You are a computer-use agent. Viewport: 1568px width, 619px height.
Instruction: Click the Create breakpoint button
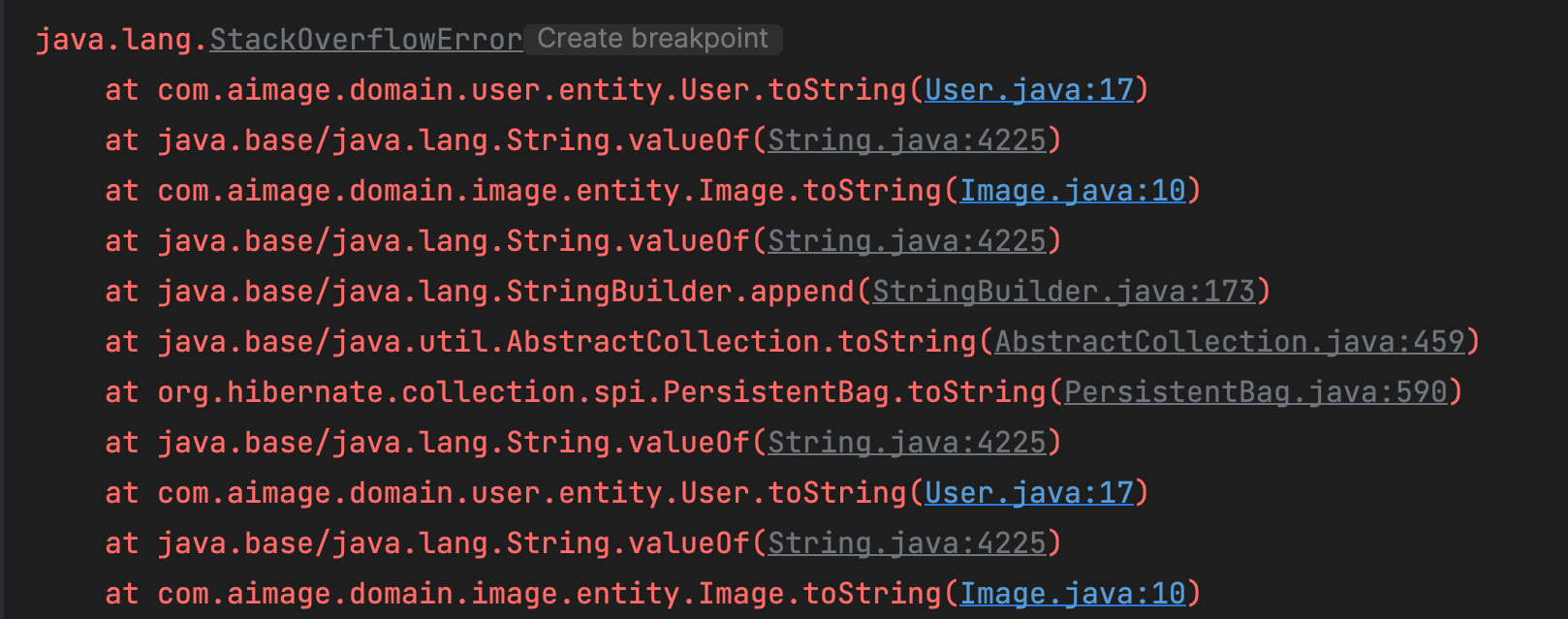(x=653, y=39)
